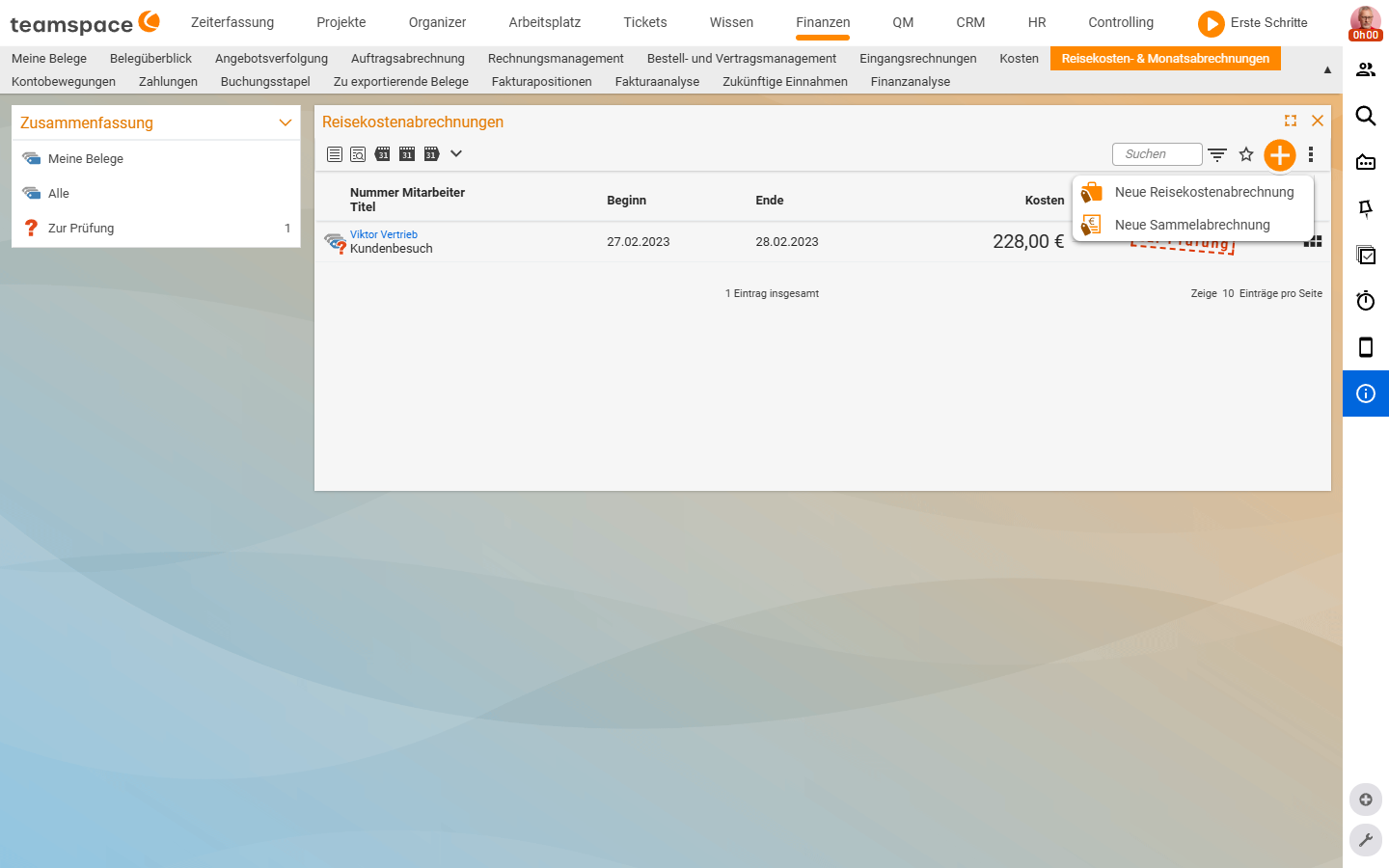Collapse the submenu bar with the up triangle

[1327, 69]
